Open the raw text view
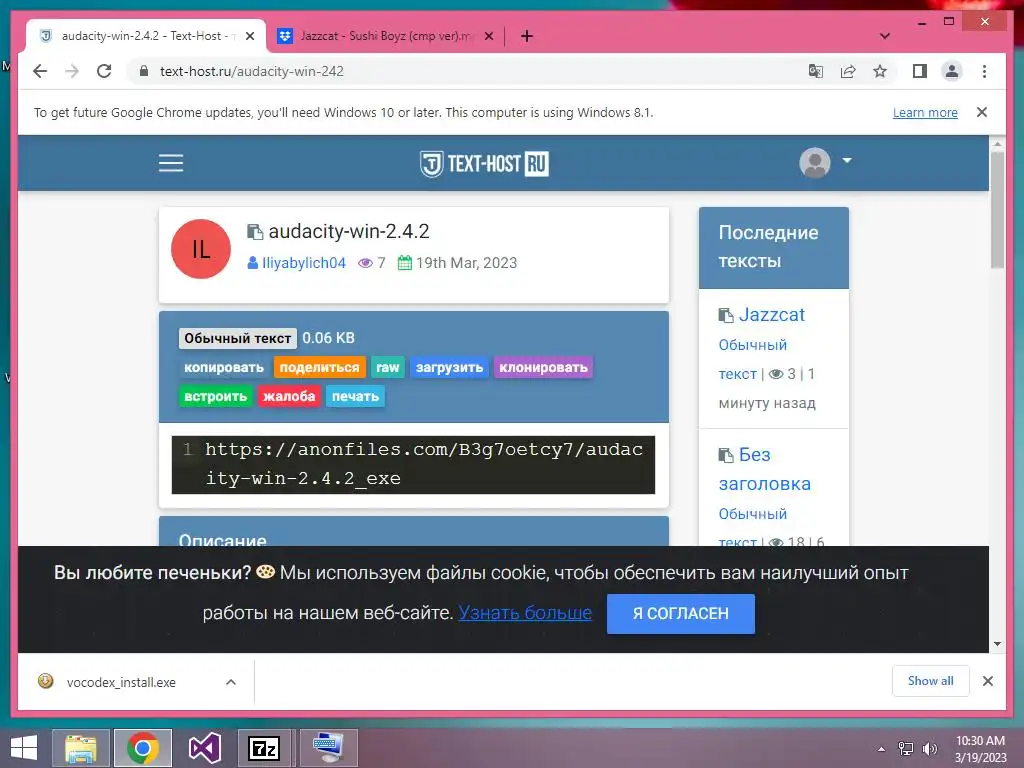 click(387, 368)
